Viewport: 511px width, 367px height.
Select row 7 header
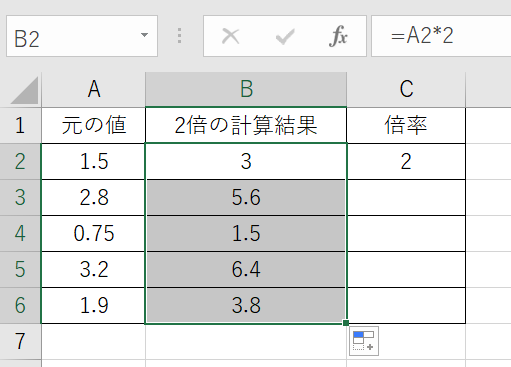point(20,341)
